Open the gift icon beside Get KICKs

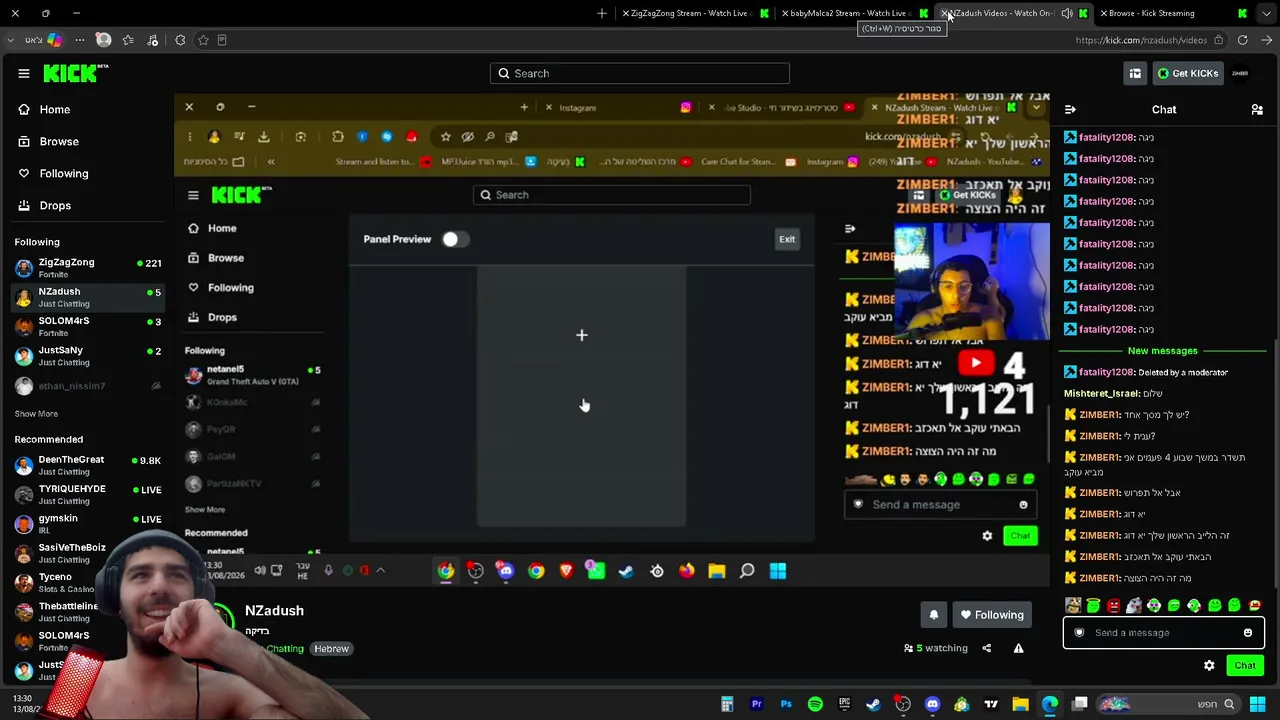(x=1135, y=73)
